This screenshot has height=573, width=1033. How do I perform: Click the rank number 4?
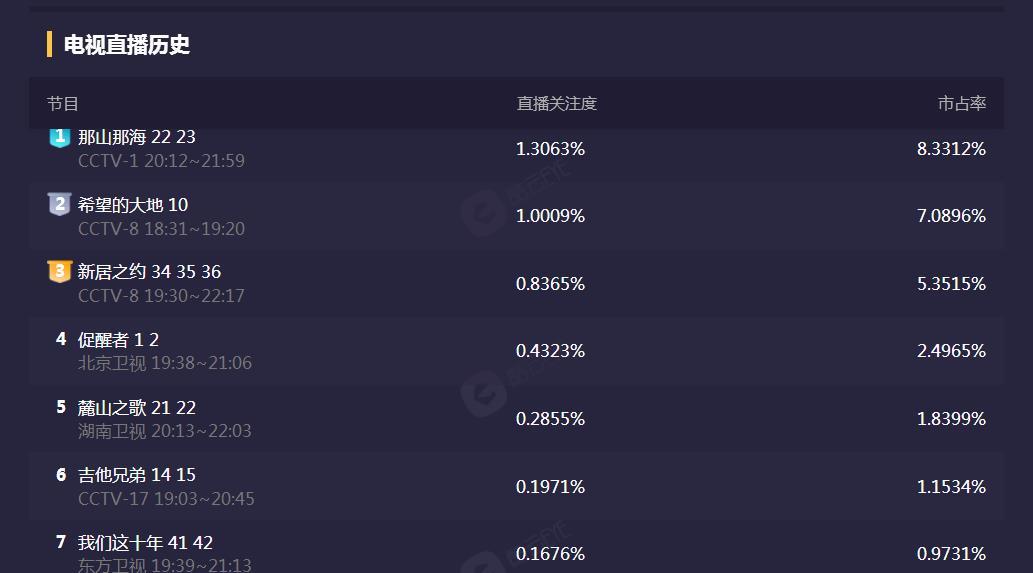pyautogui.click(x=61, y=340)
